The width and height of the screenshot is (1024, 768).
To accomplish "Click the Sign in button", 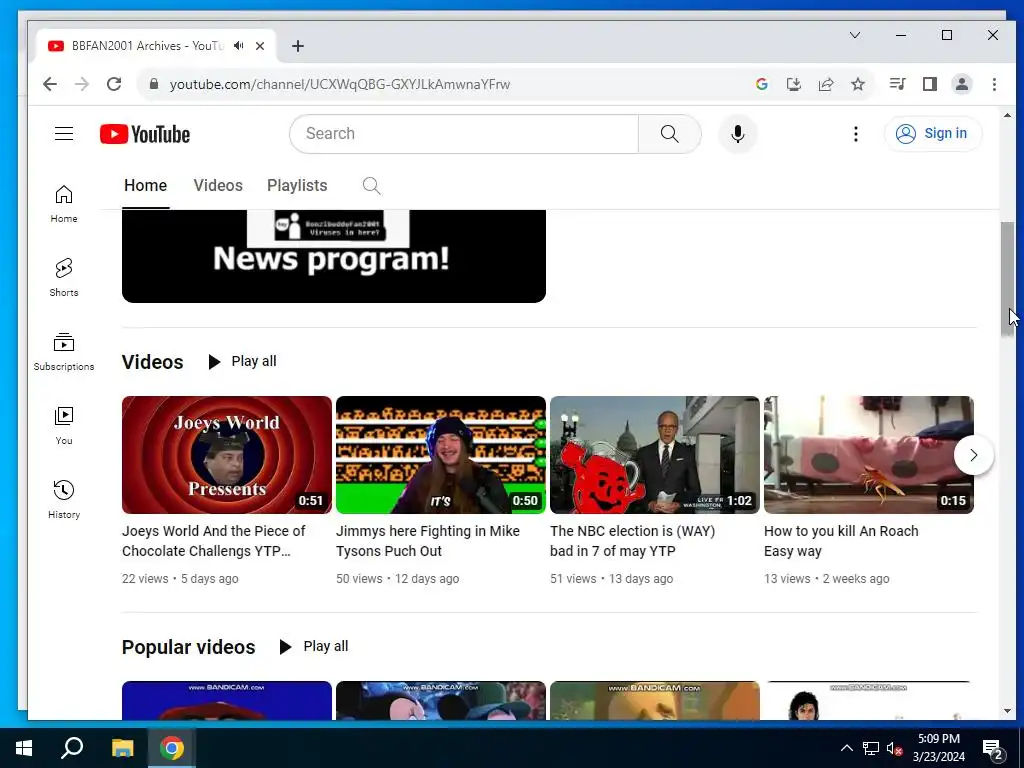I will [933, 134].
